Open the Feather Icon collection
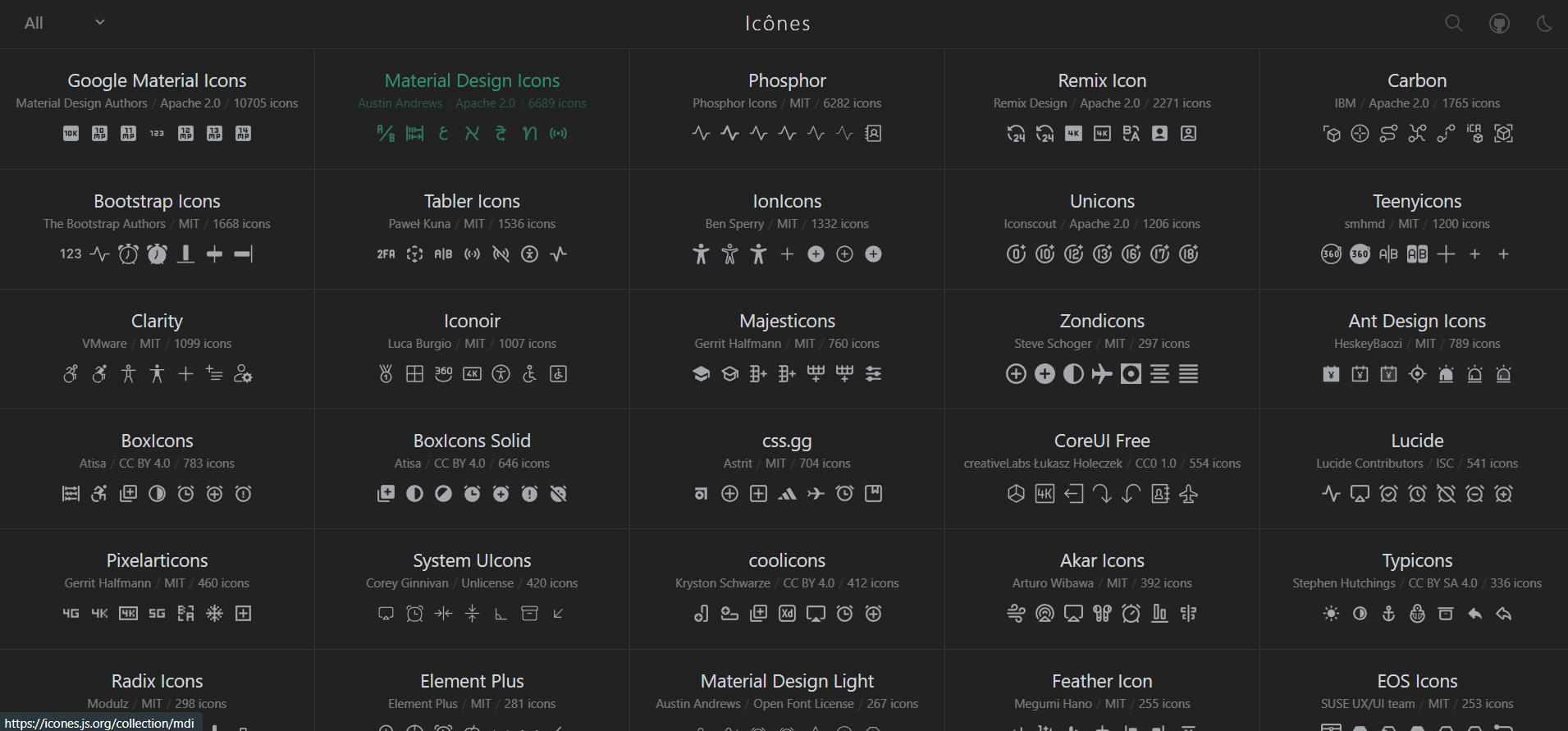This screenshot has height=731, width=1568. pos(1102,691)
